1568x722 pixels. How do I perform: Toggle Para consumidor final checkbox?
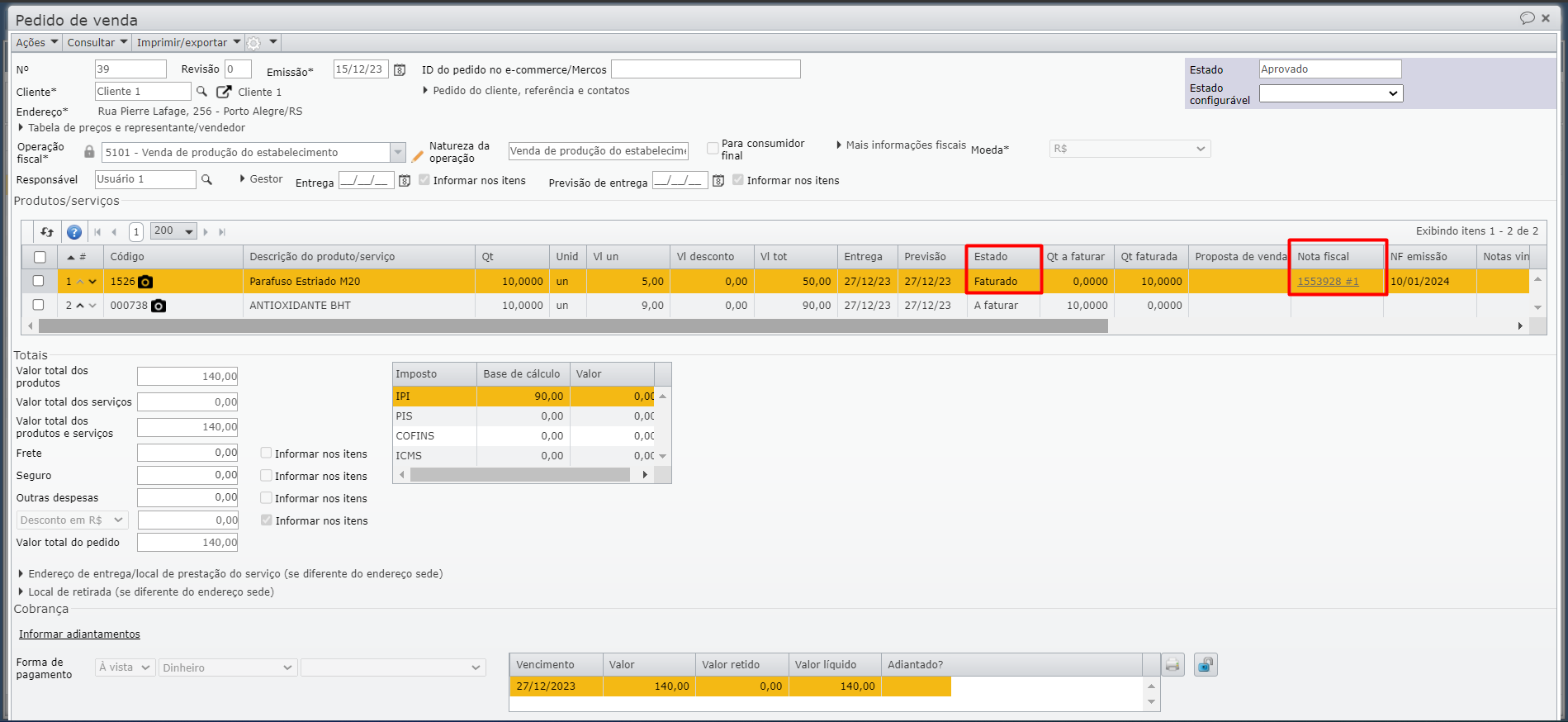[713, 149]
